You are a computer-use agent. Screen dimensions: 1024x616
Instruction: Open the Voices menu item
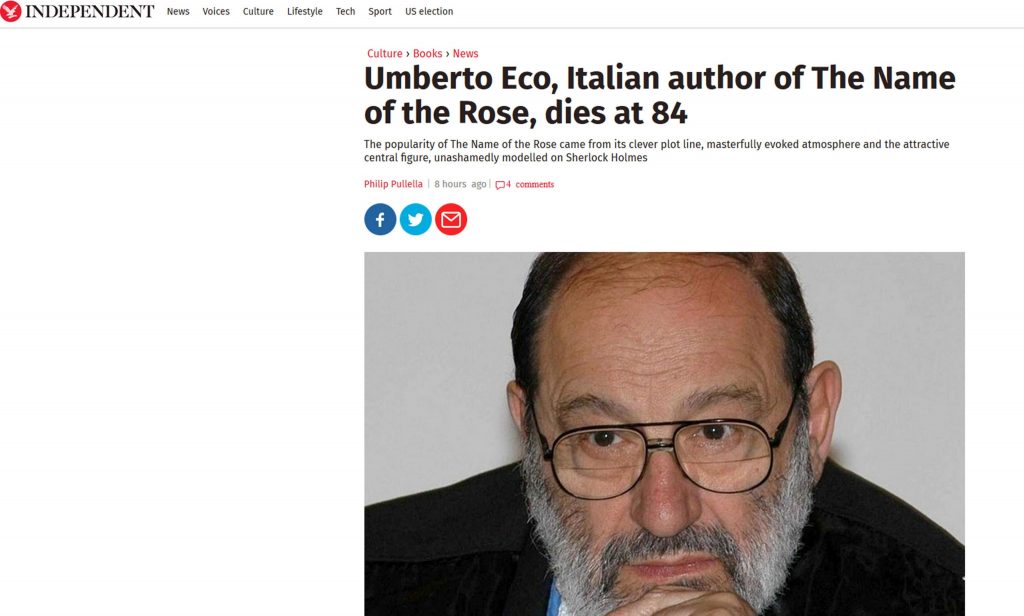click(x=216, y=11)
